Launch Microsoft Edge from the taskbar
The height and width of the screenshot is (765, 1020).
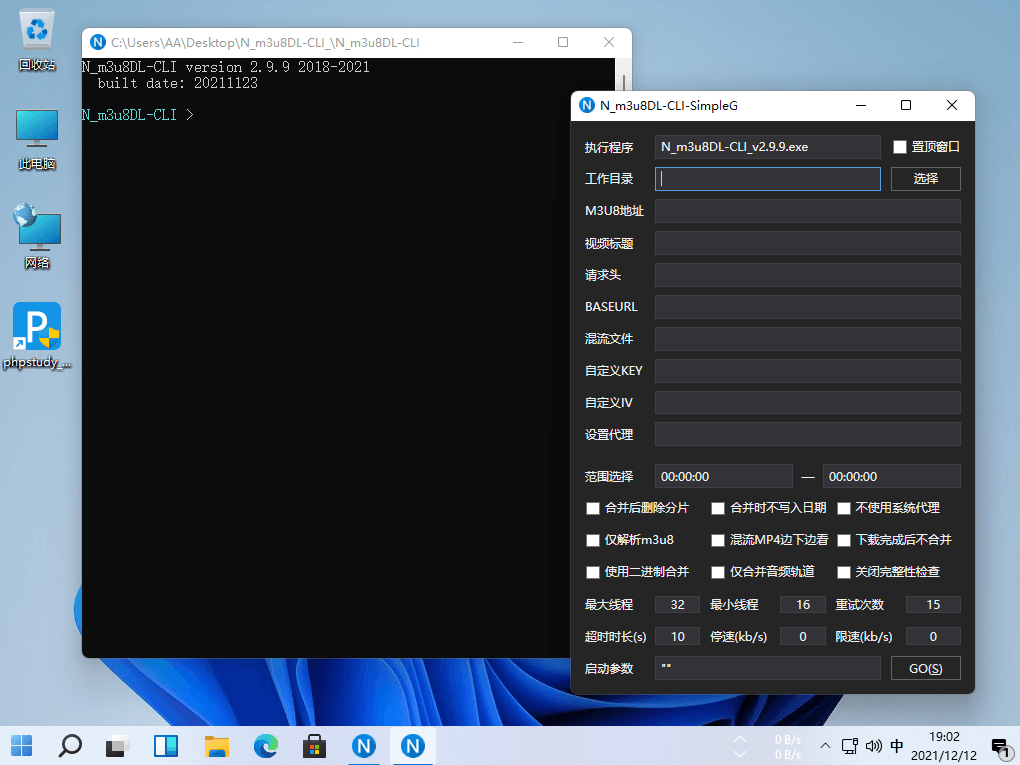click(265, 745)
